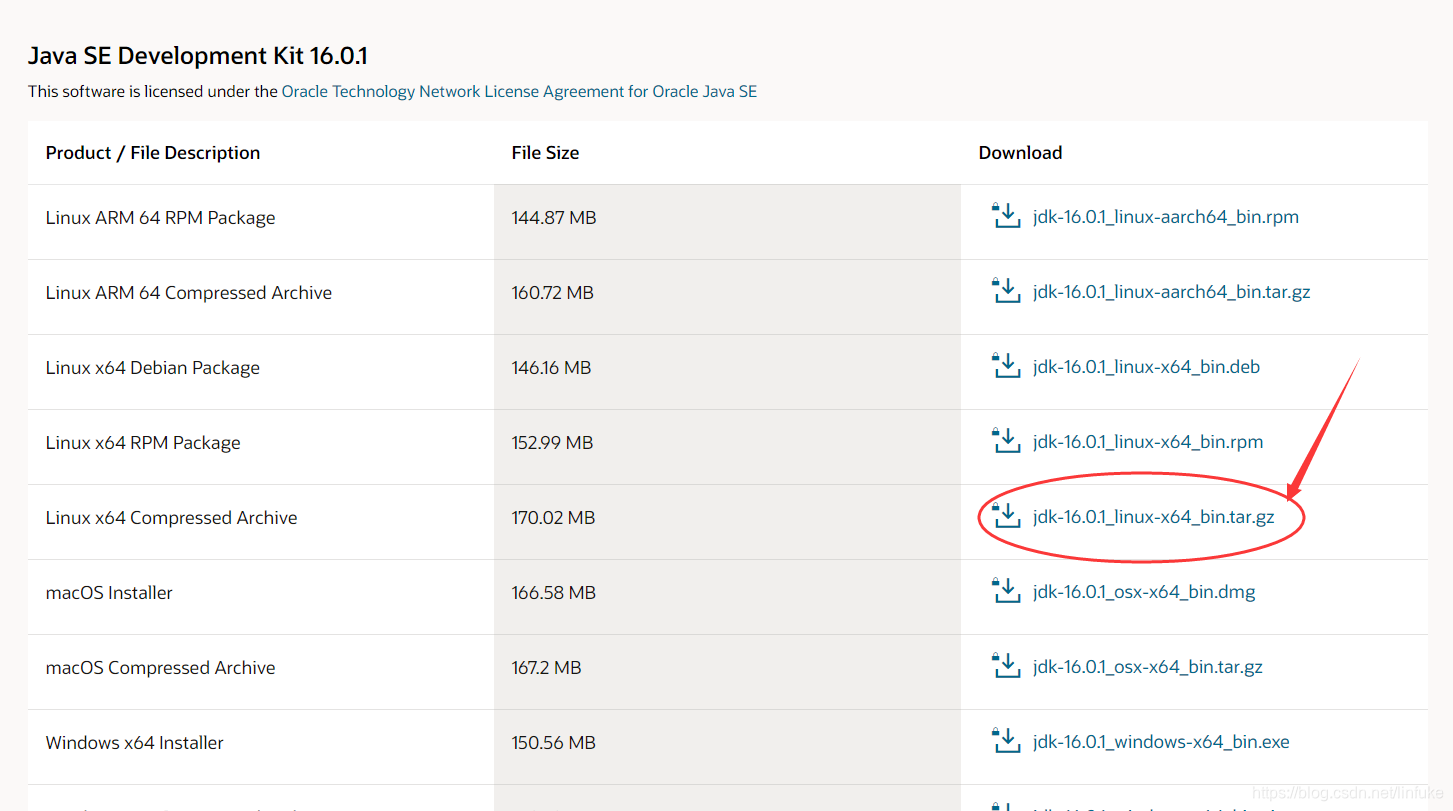Click download icon for windows-x64 exe
This screenshot has height=811, width=1453.
(1006, 740)
